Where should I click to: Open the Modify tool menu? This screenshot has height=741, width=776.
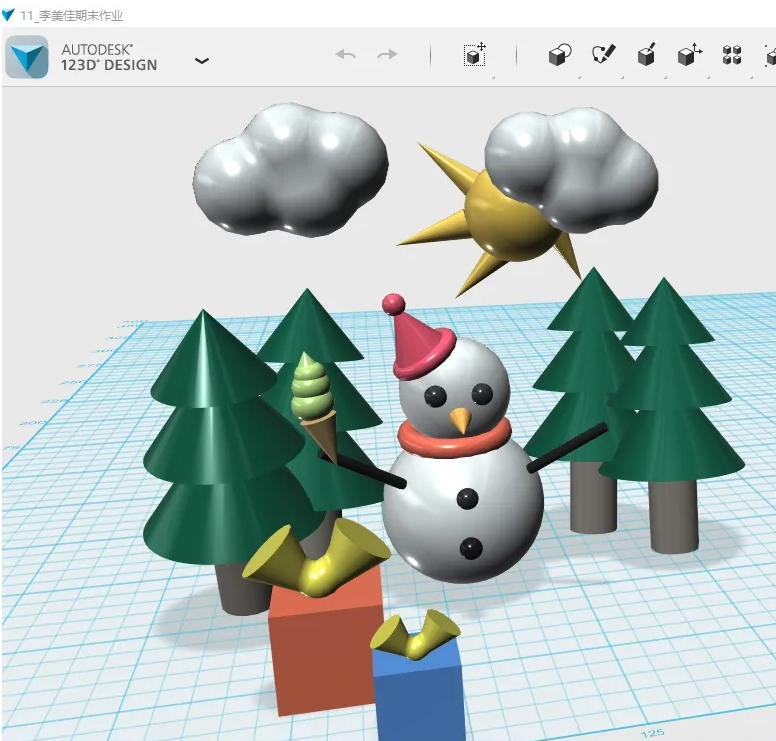[x=689, y=55]
